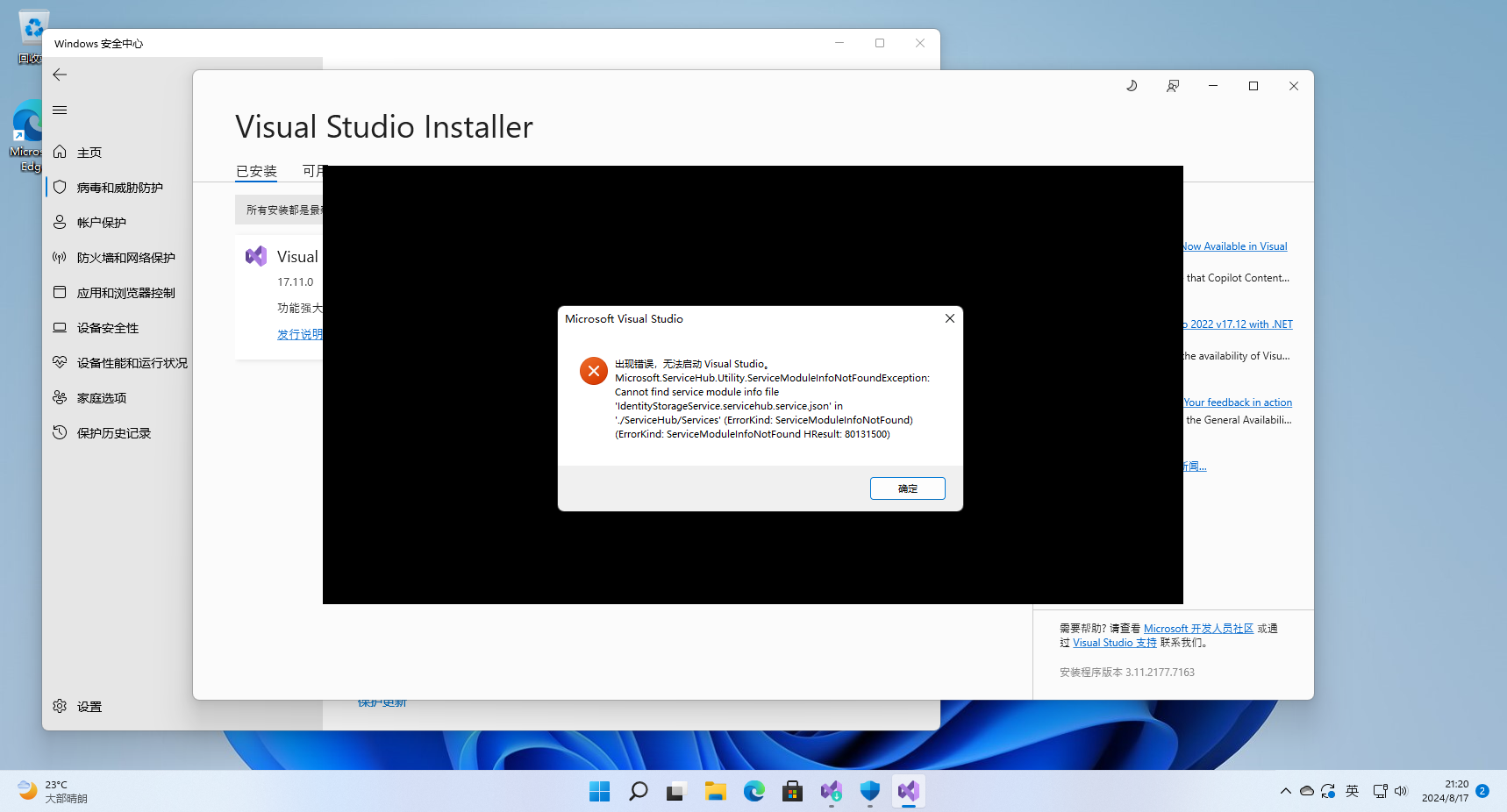1507x812 pixels.
Task: Open 发行说明 release notes link
Action: pos(300,334)
